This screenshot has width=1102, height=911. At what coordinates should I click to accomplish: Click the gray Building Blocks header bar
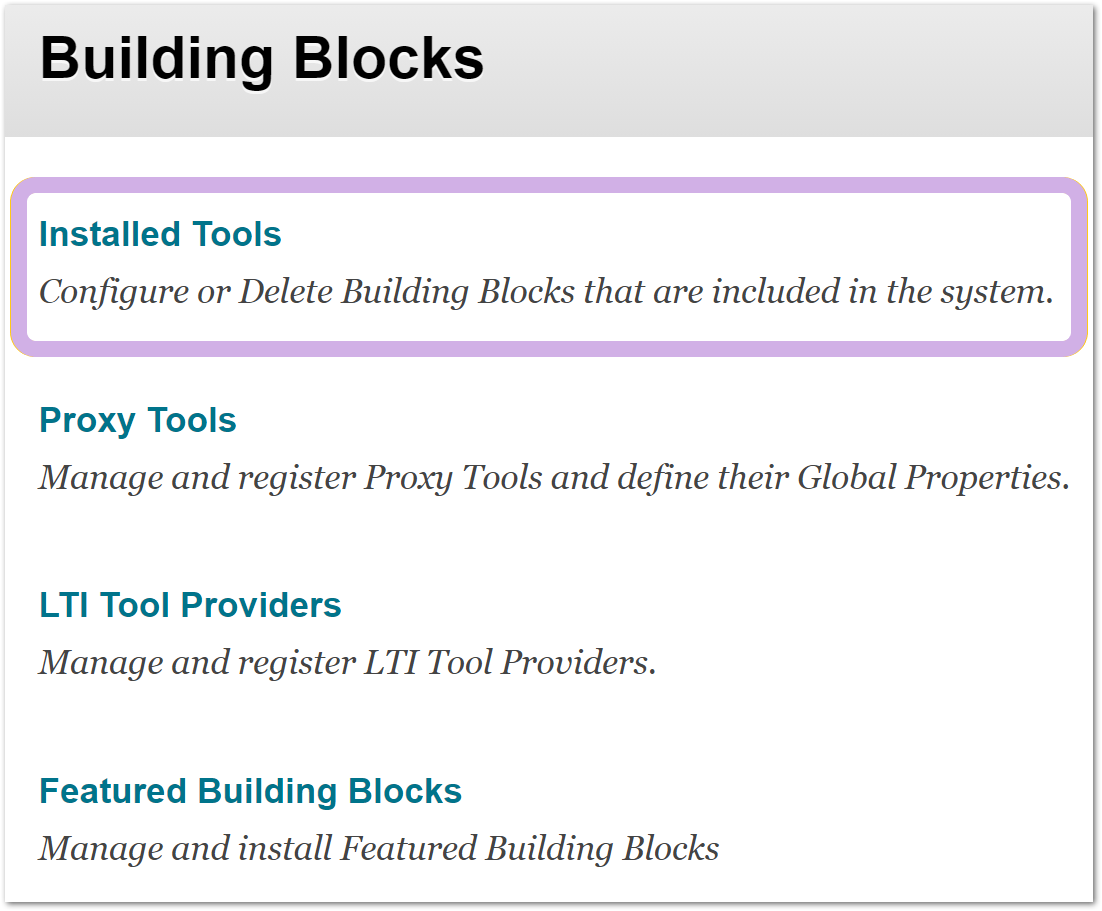[549, 70]
